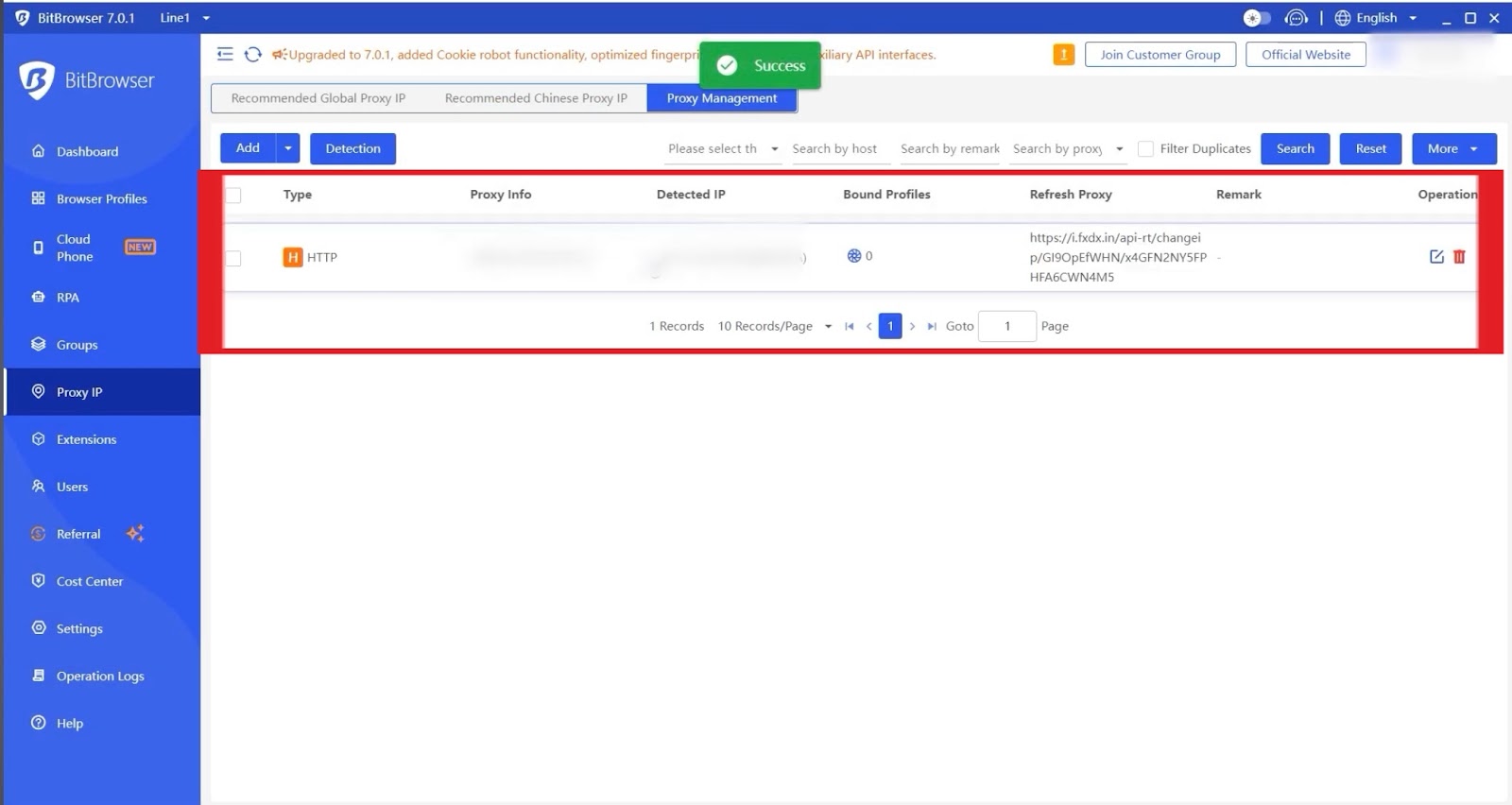Click the Add proxy button
Viewport: 1512px width, 805px height.
[x=248, y=148]
